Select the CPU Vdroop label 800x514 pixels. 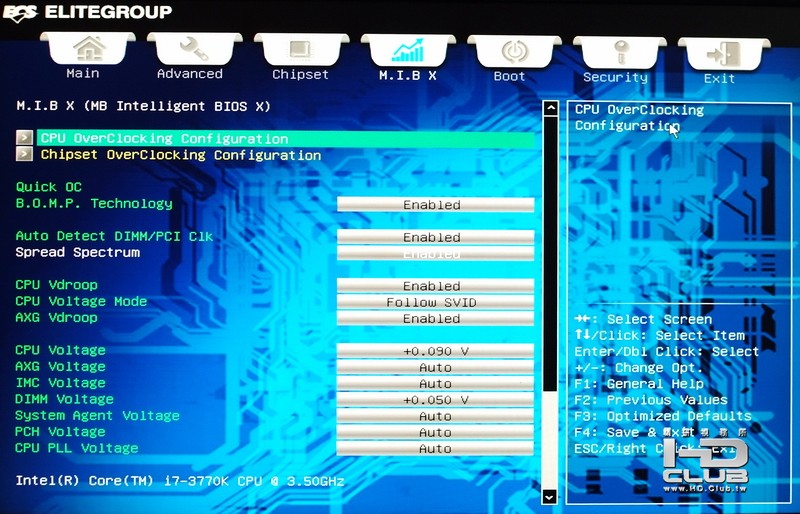(56, 285)
